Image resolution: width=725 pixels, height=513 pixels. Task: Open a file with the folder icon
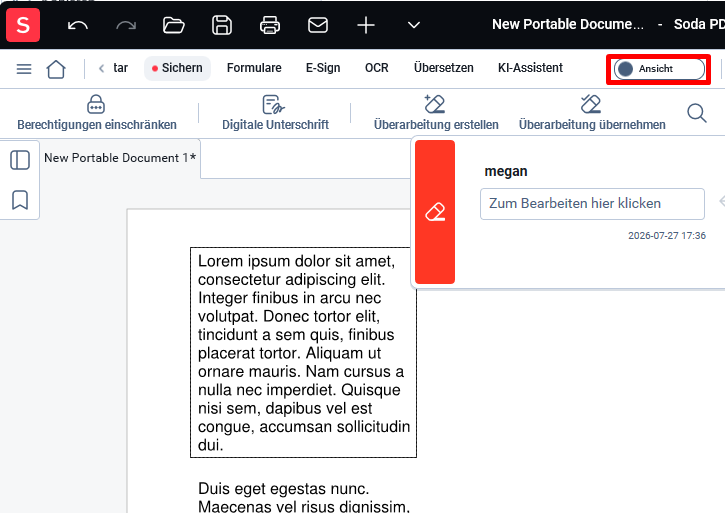pos(173,25)
